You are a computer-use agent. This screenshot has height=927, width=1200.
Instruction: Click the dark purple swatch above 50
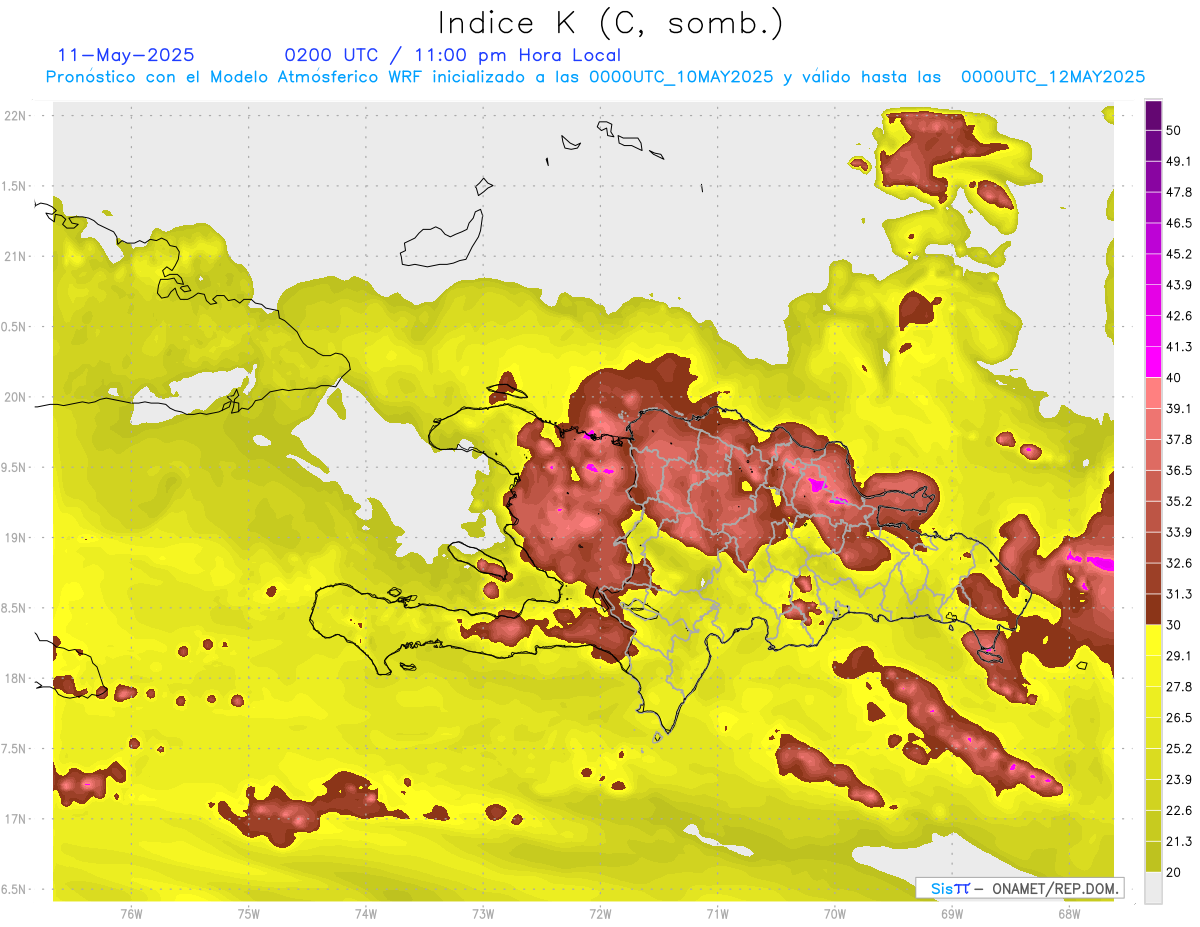1153,115
